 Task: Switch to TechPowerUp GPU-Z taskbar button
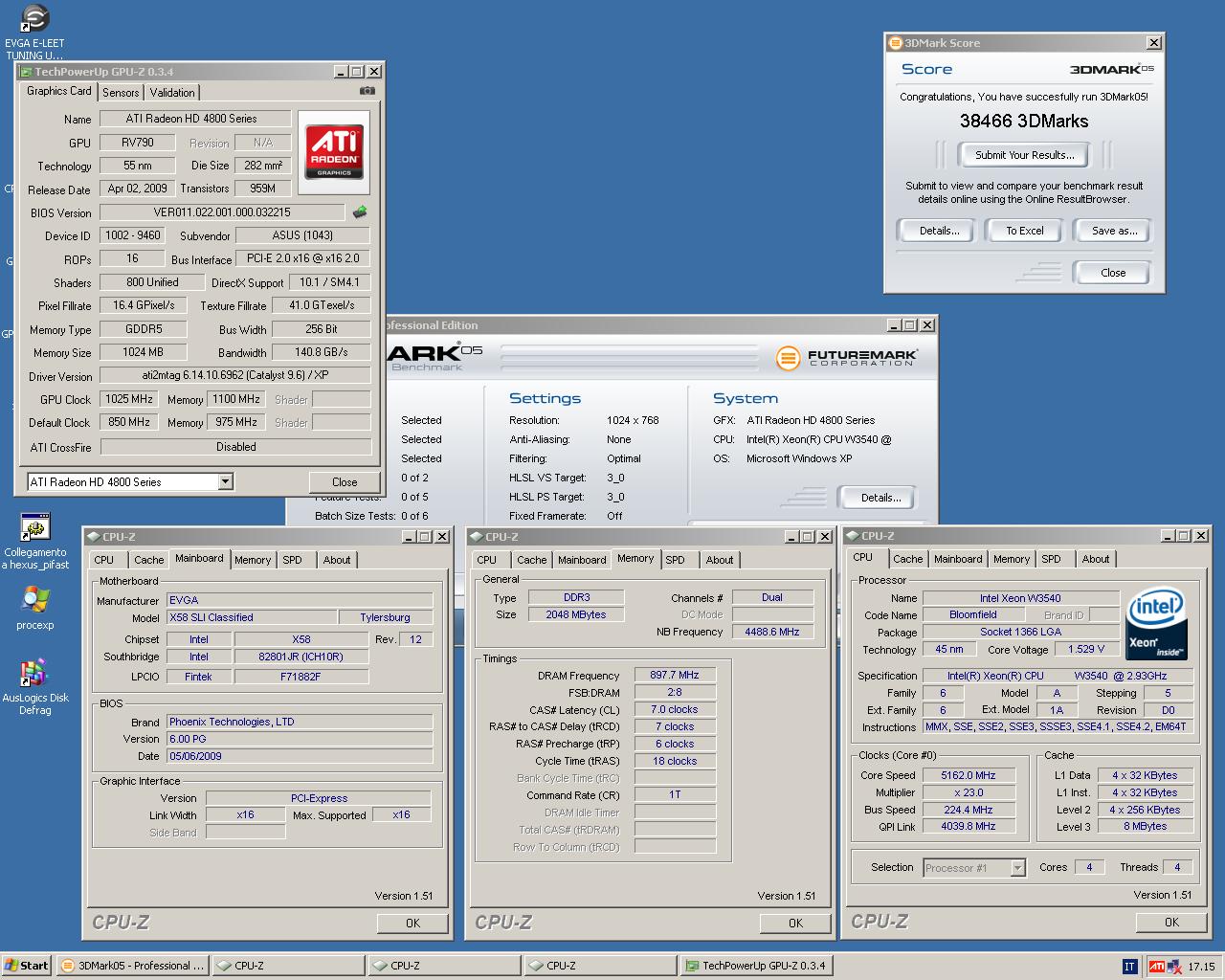(x=755, y=966)
